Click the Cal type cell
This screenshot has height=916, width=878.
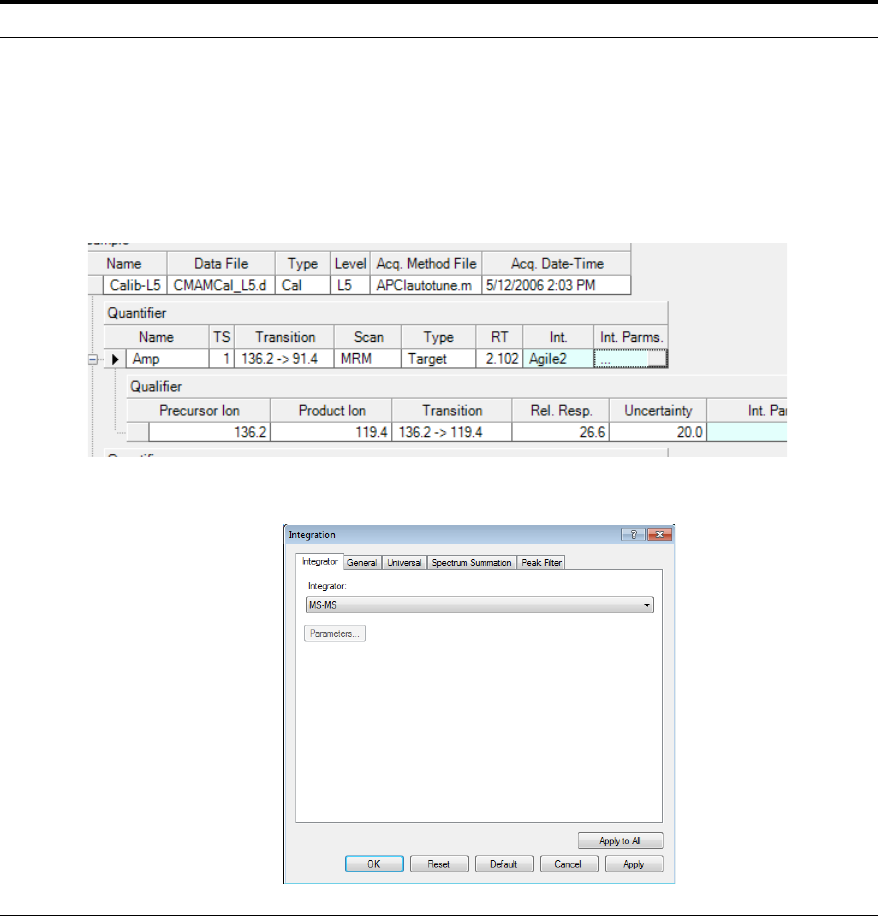303,285
